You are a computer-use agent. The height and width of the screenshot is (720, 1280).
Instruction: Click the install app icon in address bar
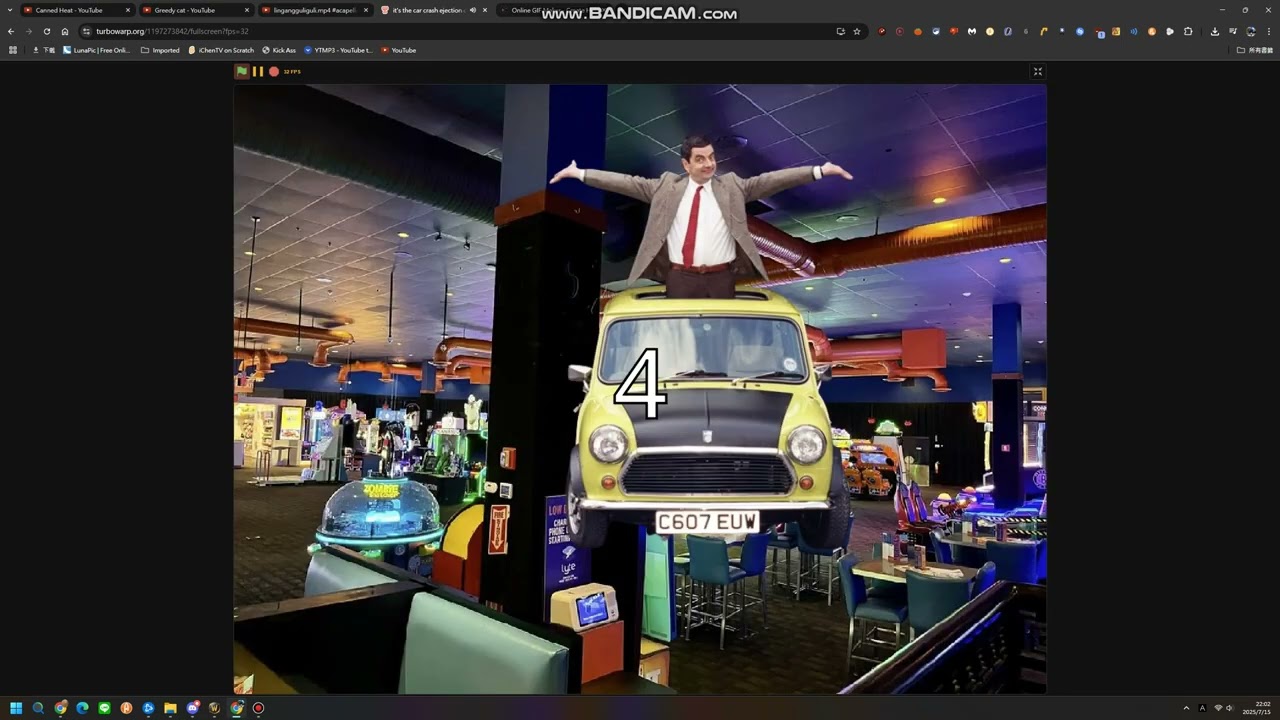point(841,31)
